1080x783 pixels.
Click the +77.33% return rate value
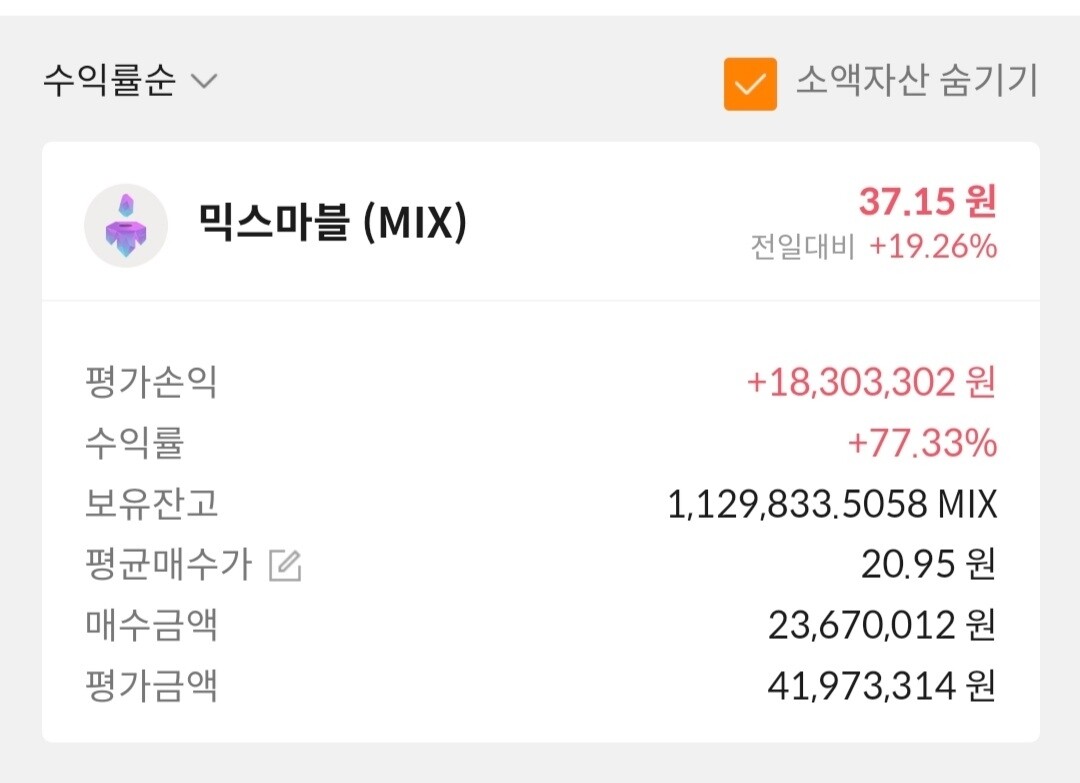click(x=922, y=443)
